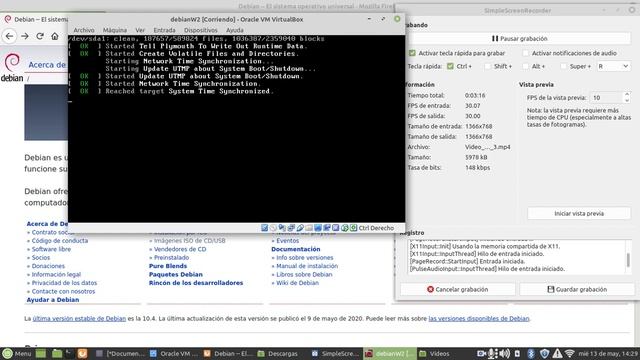Click the network adapter icon in VirtualBox status bar
Image resolution: width=640 pixels, height=360 pixels.
291,228
